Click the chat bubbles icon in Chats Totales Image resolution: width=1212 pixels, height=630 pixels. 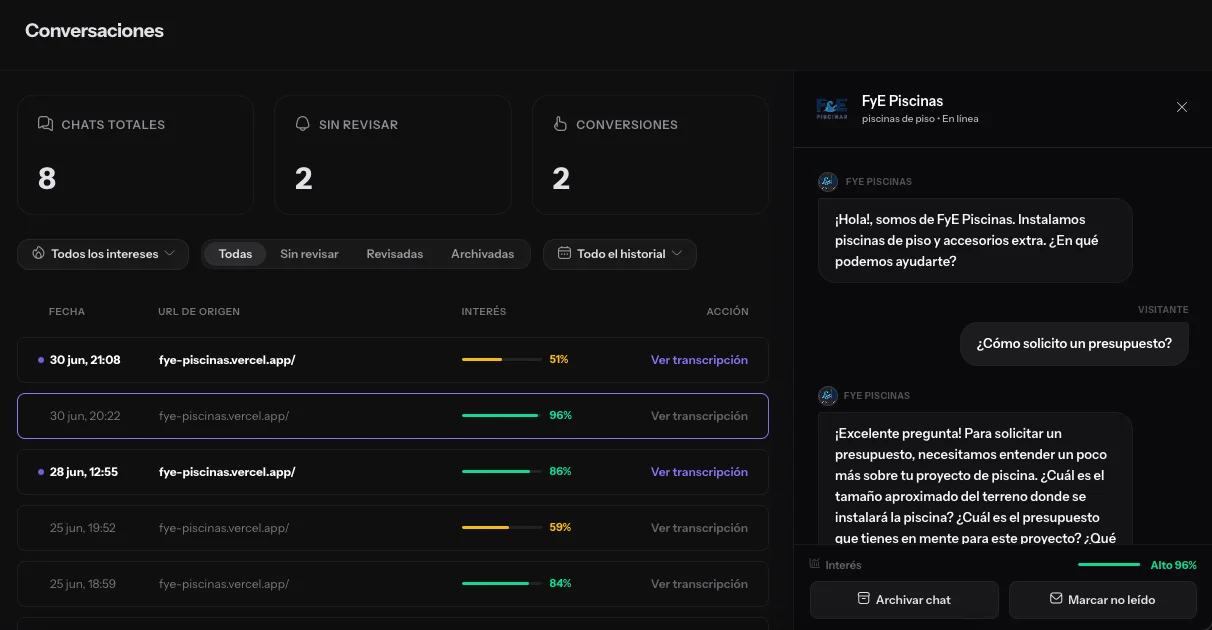coord(45,124)
